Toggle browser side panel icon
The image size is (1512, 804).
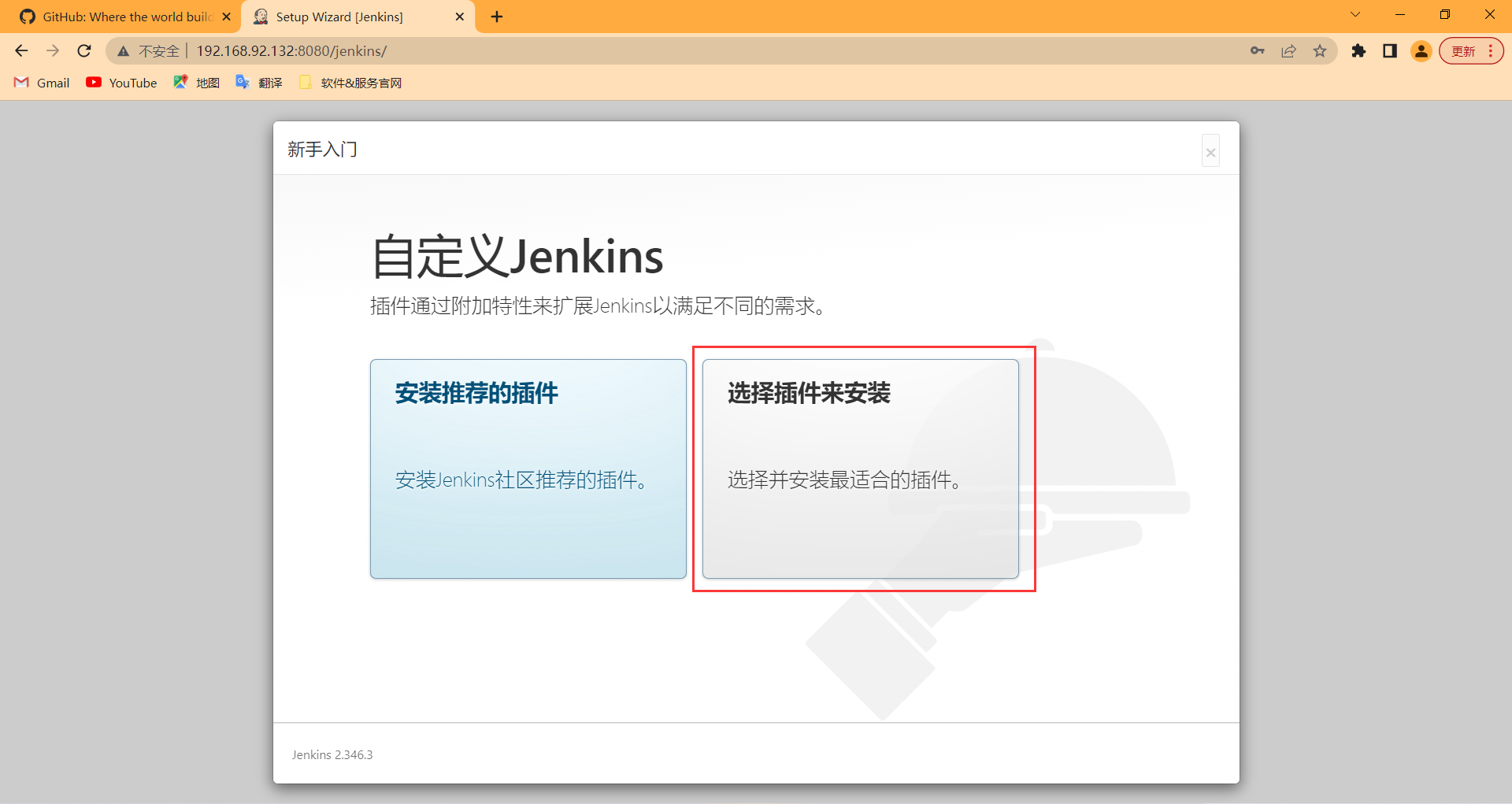point(1390,51)
